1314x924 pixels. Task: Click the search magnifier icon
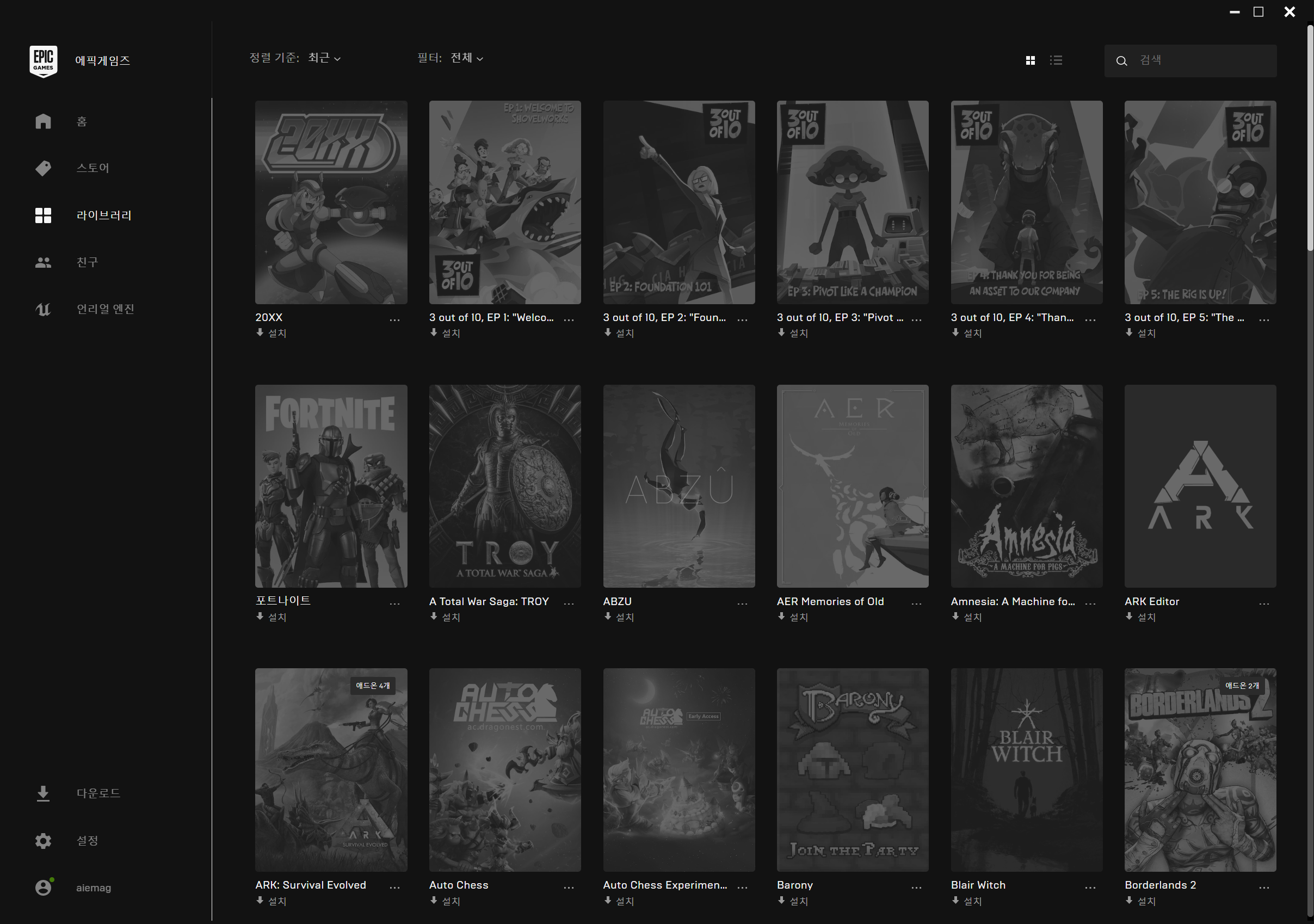click(x=1122, y=61)
